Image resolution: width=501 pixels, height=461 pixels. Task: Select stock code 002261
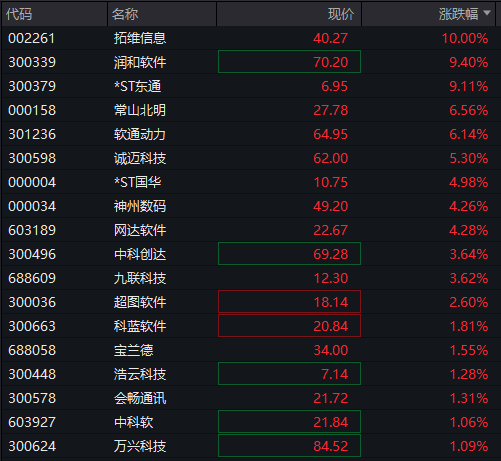(x=32, y=38)
